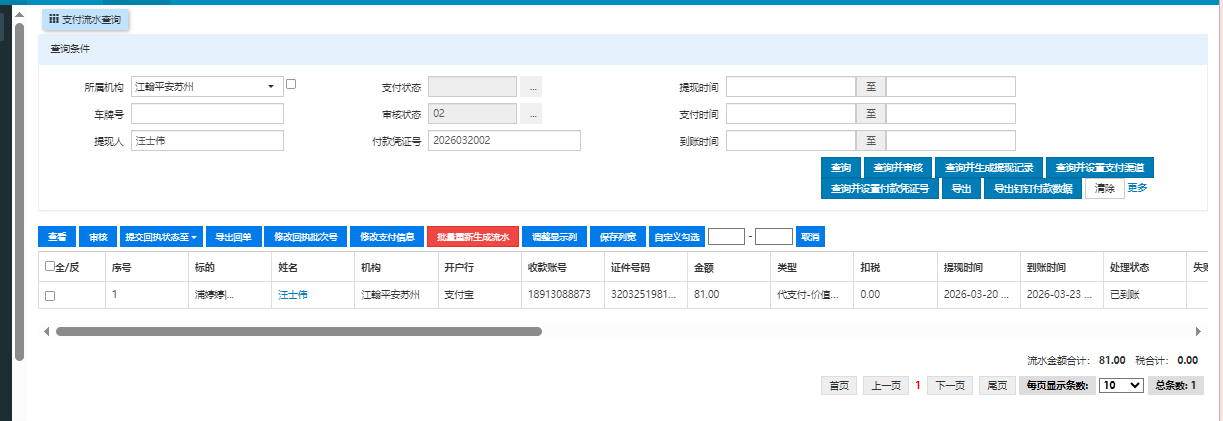Toggle the 全/反 select-all checkbox
Screen dimensions: 1223x421
(x=50, y=267)
